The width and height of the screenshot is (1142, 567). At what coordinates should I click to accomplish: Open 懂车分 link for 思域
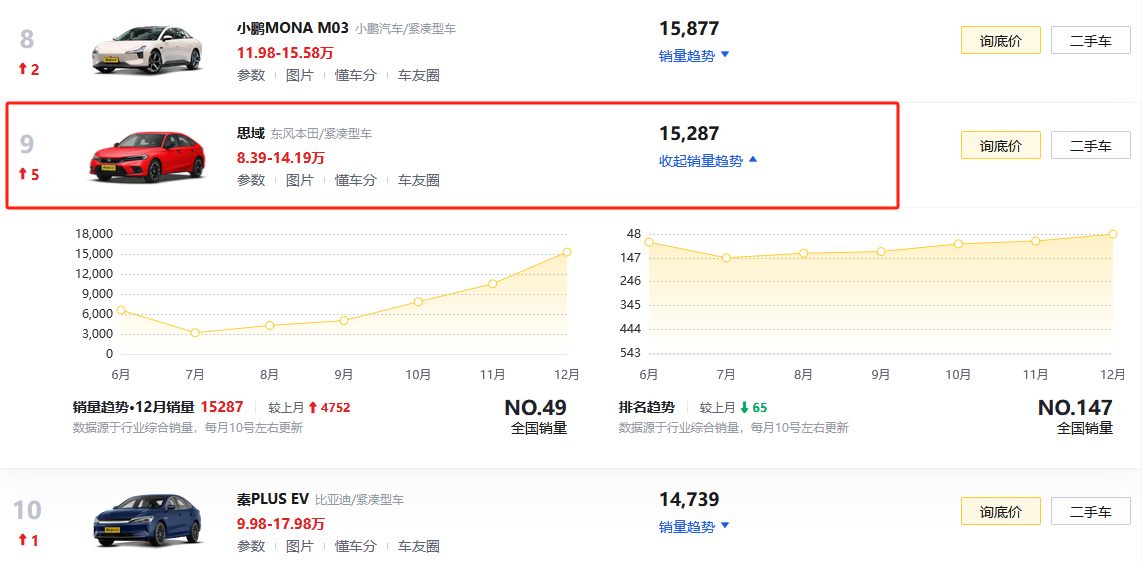coord(355,180)
